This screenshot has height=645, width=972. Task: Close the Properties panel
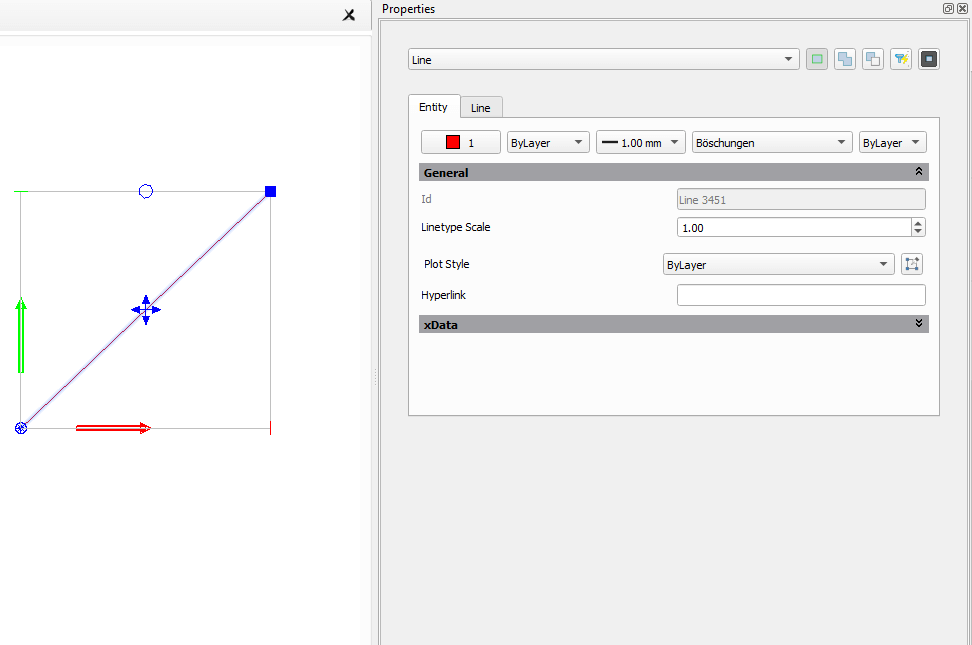click(962, 8)
